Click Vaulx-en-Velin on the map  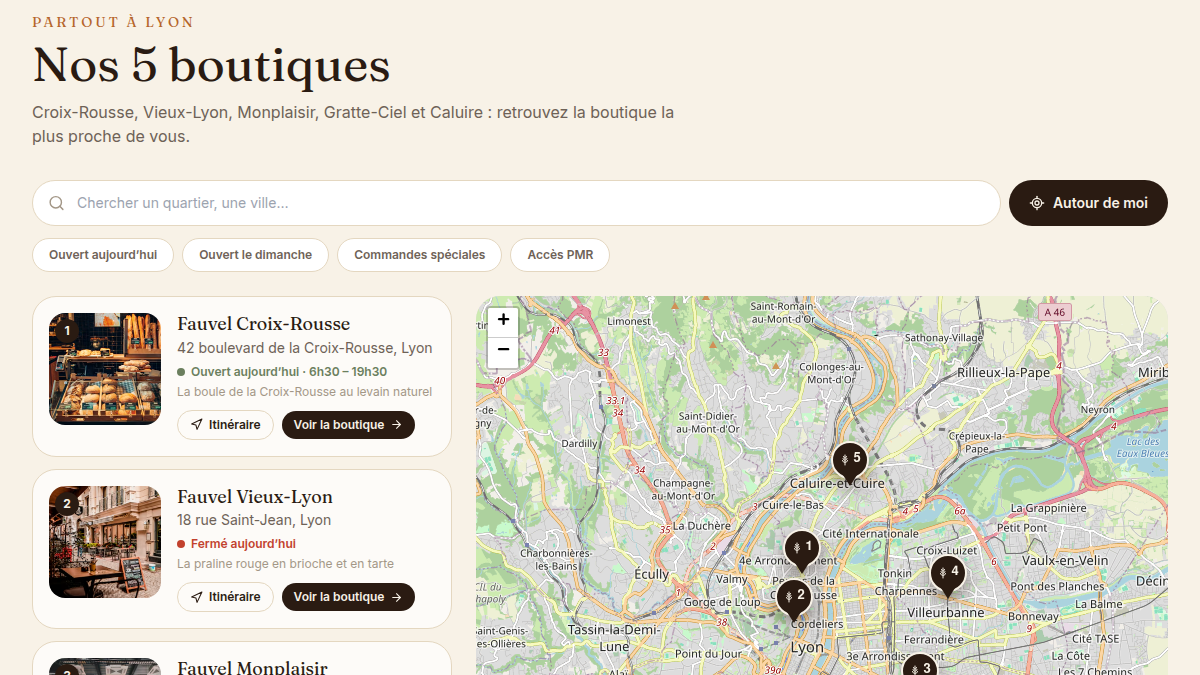(x=1065, y=561)
